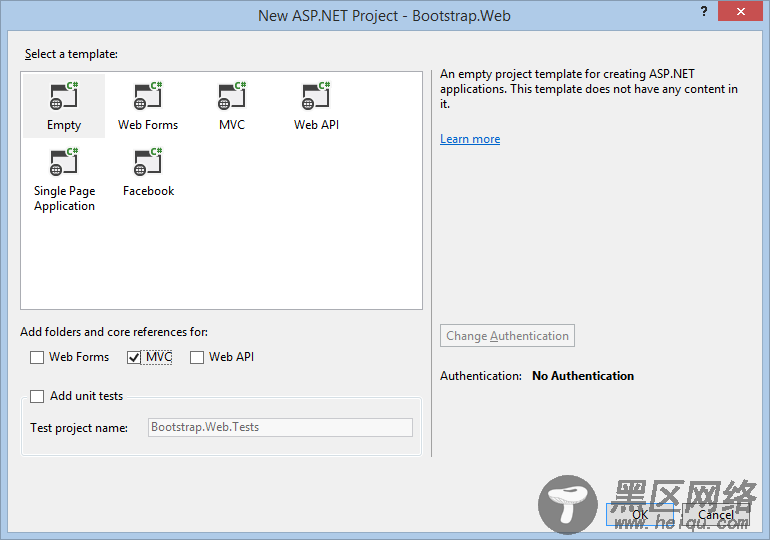770x540 pixels.
Task: Enable the Add unit tests checkbox
Action: point(37,396)
